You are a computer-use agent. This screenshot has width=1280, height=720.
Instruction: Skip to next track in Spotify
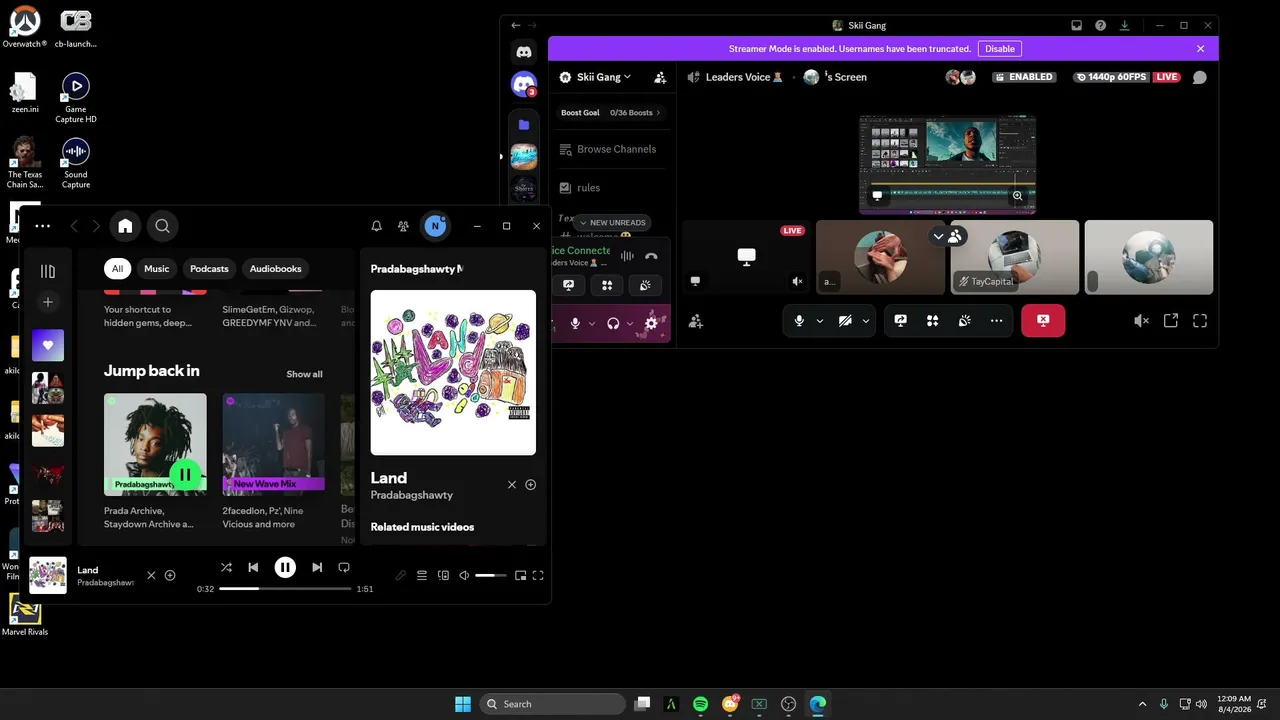(317, 567)
